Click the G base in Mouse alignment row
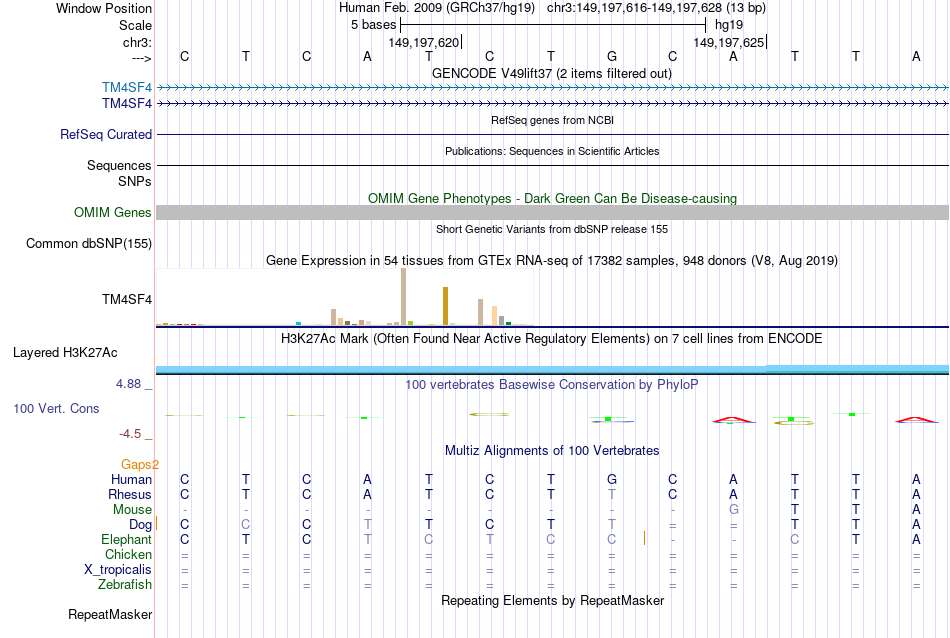Image resolution: width=950 pixels, height=638 pixels. click(x=734, y=510)
